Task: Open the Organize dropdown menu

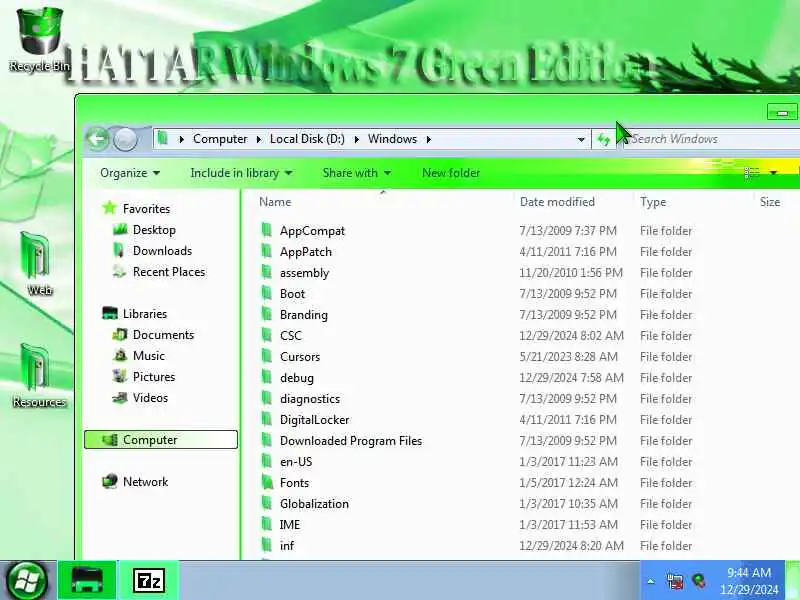Action: pyautogui.click(x=130, y=173)
